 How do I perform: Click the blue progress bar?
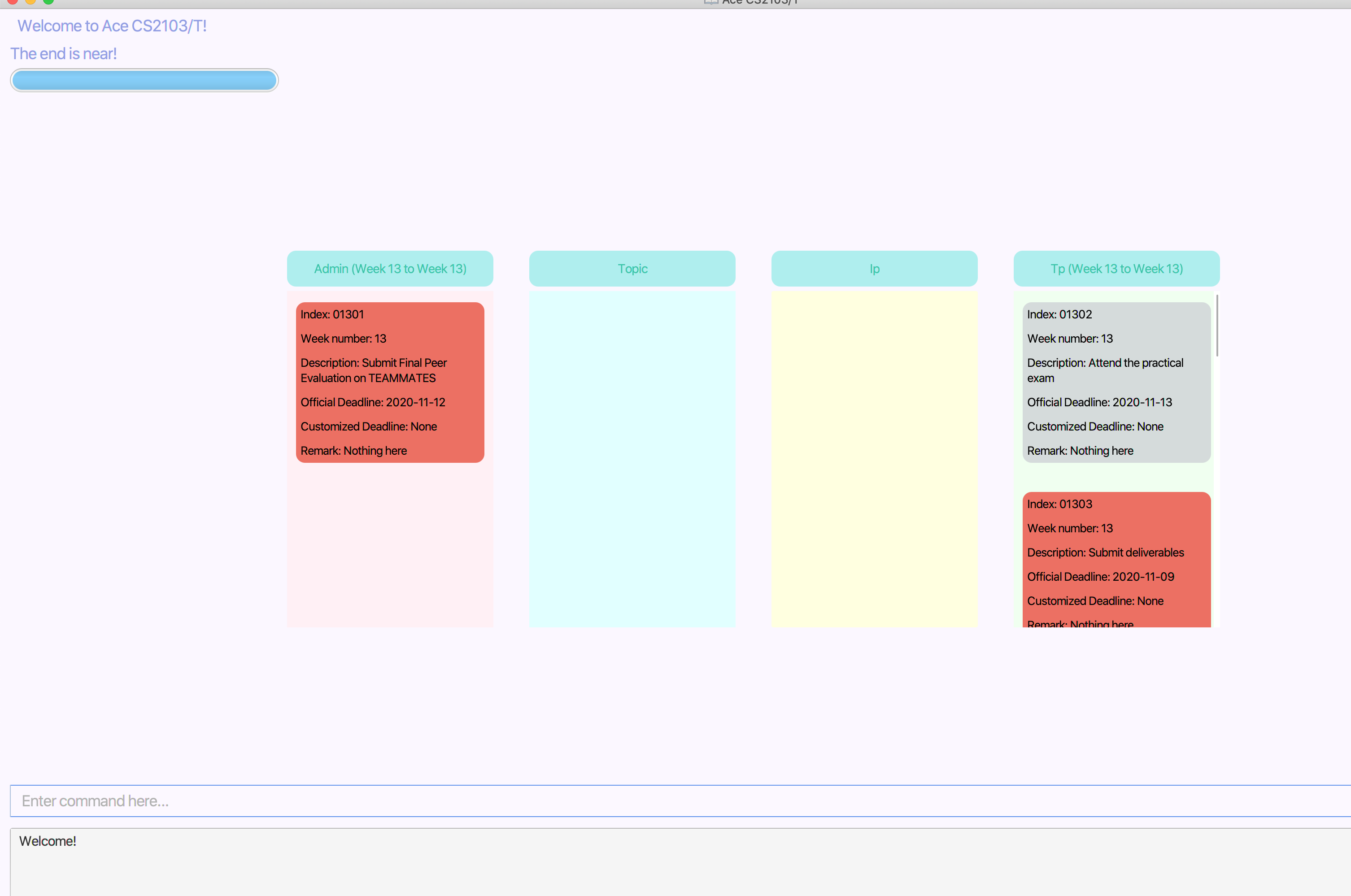[144, 81]
